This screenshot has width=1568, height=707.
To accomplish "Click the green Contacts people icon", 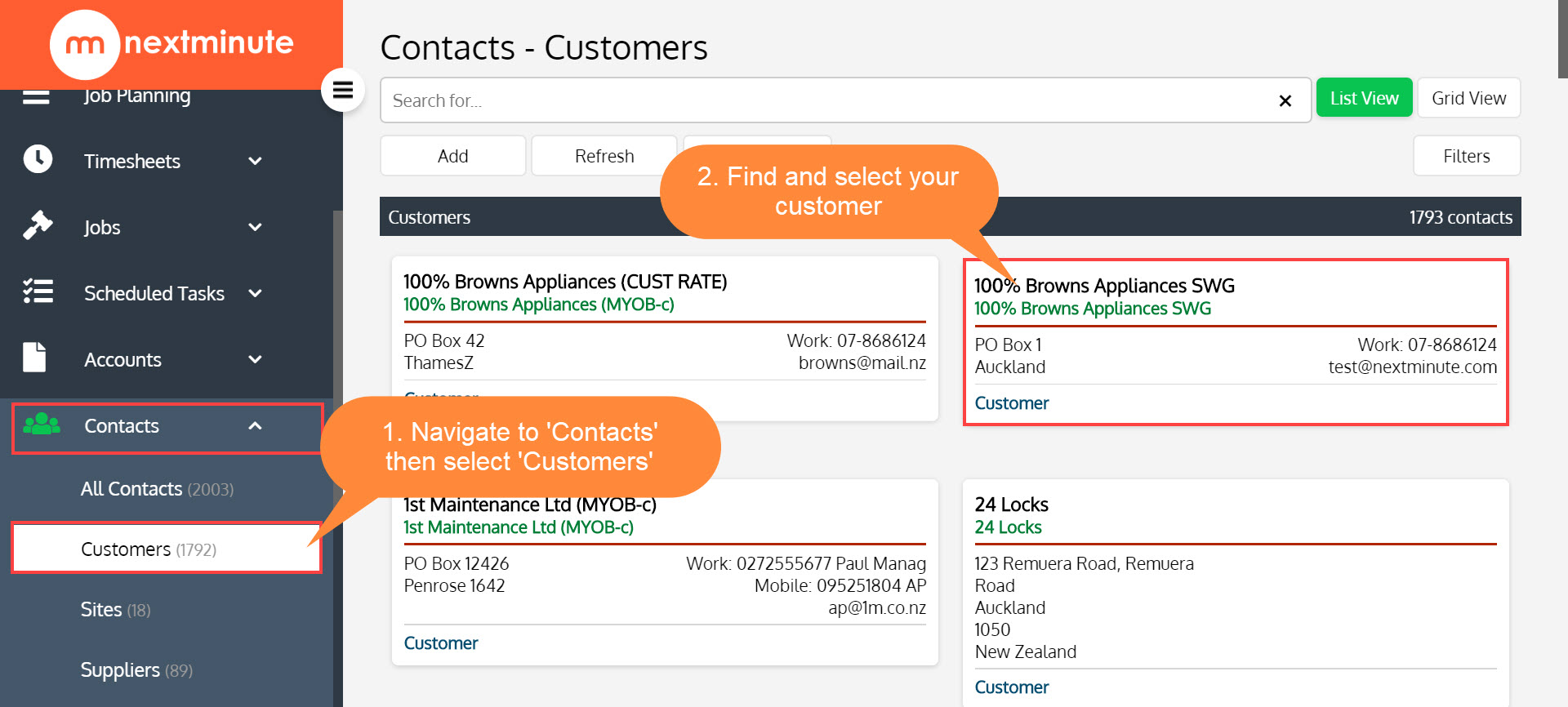I will 42,424.
